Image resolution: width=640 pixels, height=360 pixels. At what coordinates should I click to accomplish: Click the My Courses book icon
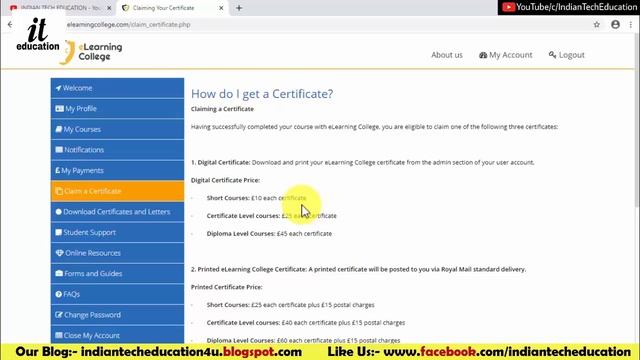tap(59, 129)
